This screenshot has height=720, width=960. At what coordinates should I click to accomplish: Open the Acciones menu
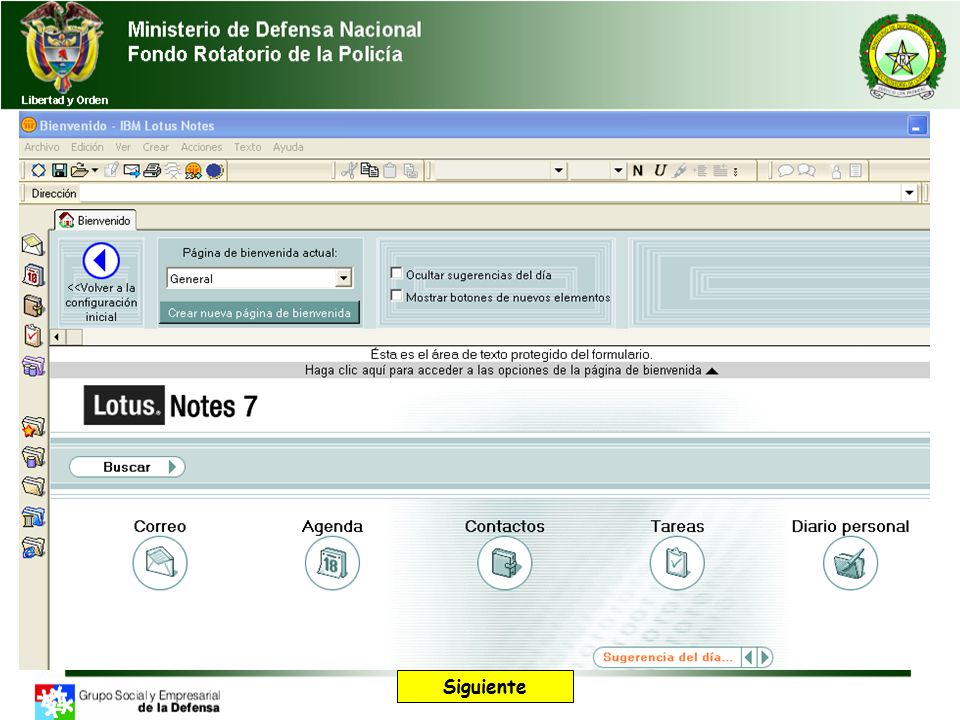201,147
